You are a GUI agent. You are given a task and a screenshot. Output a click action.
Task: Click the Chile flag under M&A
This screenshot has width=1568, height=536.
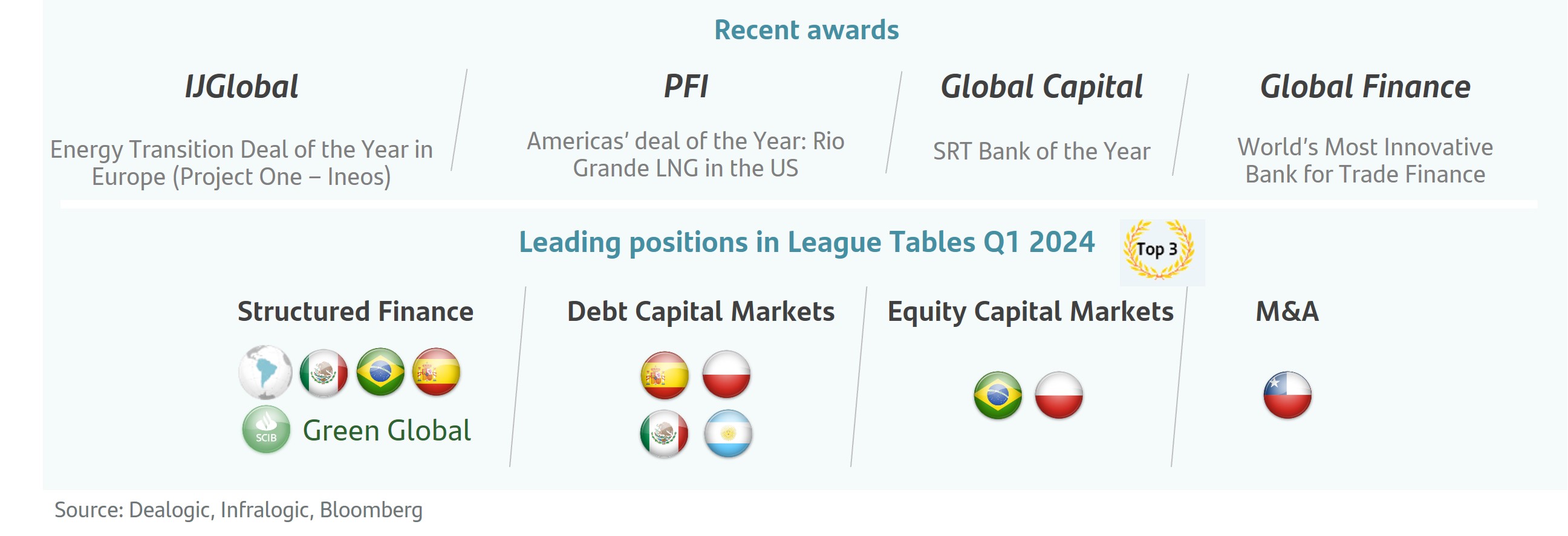pyautogui.click(x=1287, y=395)
